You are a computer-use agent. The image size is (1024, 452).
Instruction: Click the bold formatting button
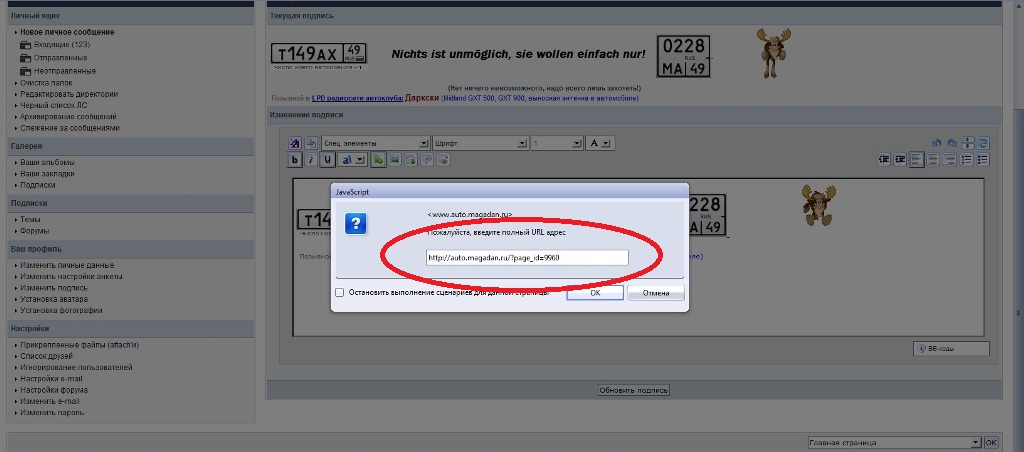pyautogui.click(x=295, y=159)
